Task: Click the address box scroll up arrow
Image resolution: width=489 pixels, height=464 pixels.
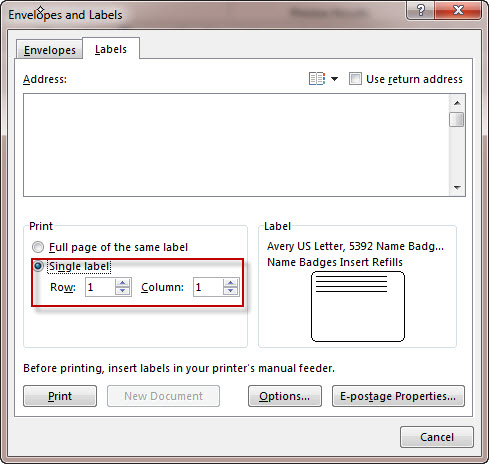Action: click(x=457, y=103)
